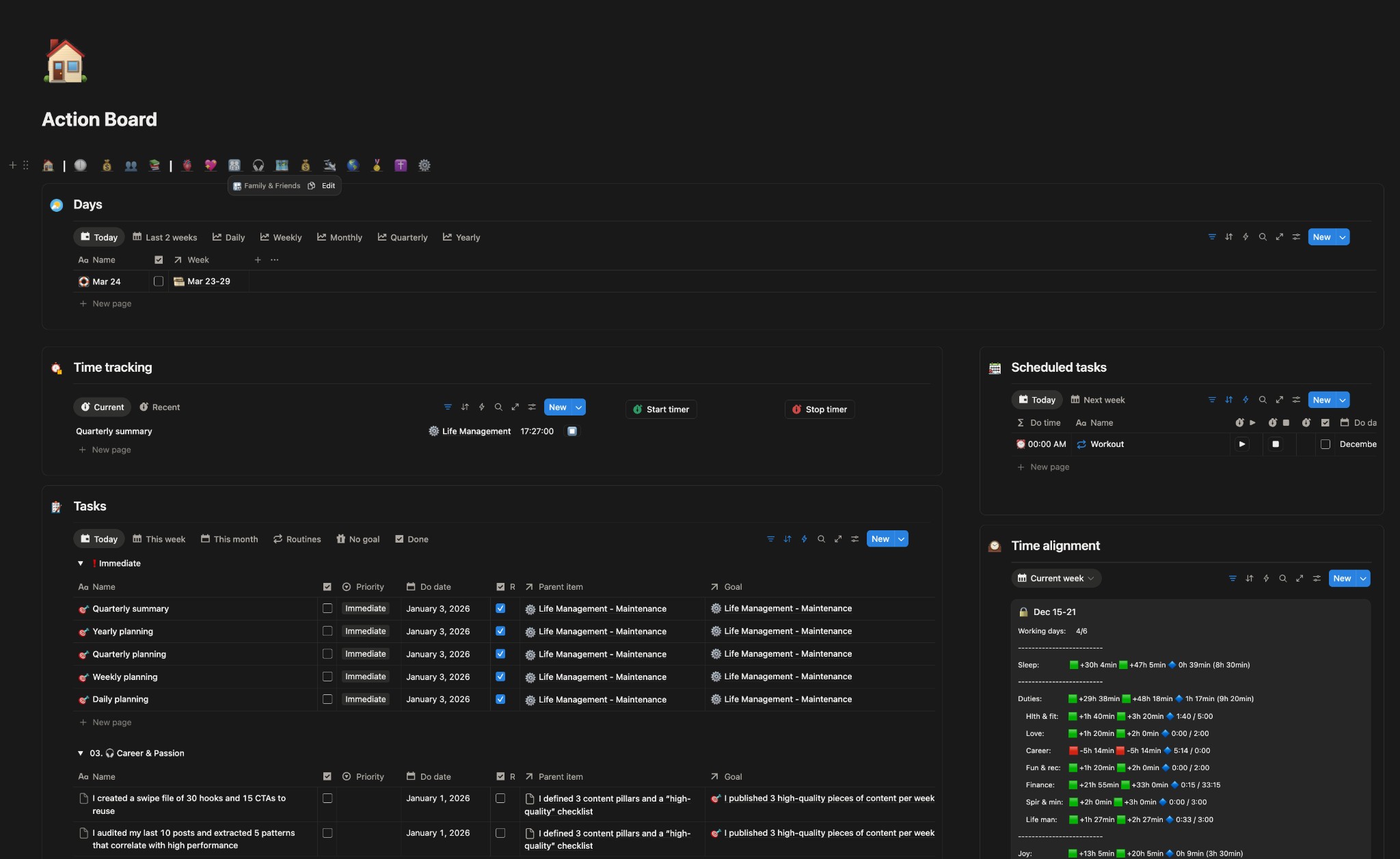Check off the Quarterly summary task
This screenshot has width=1400, height=859.
327,608
